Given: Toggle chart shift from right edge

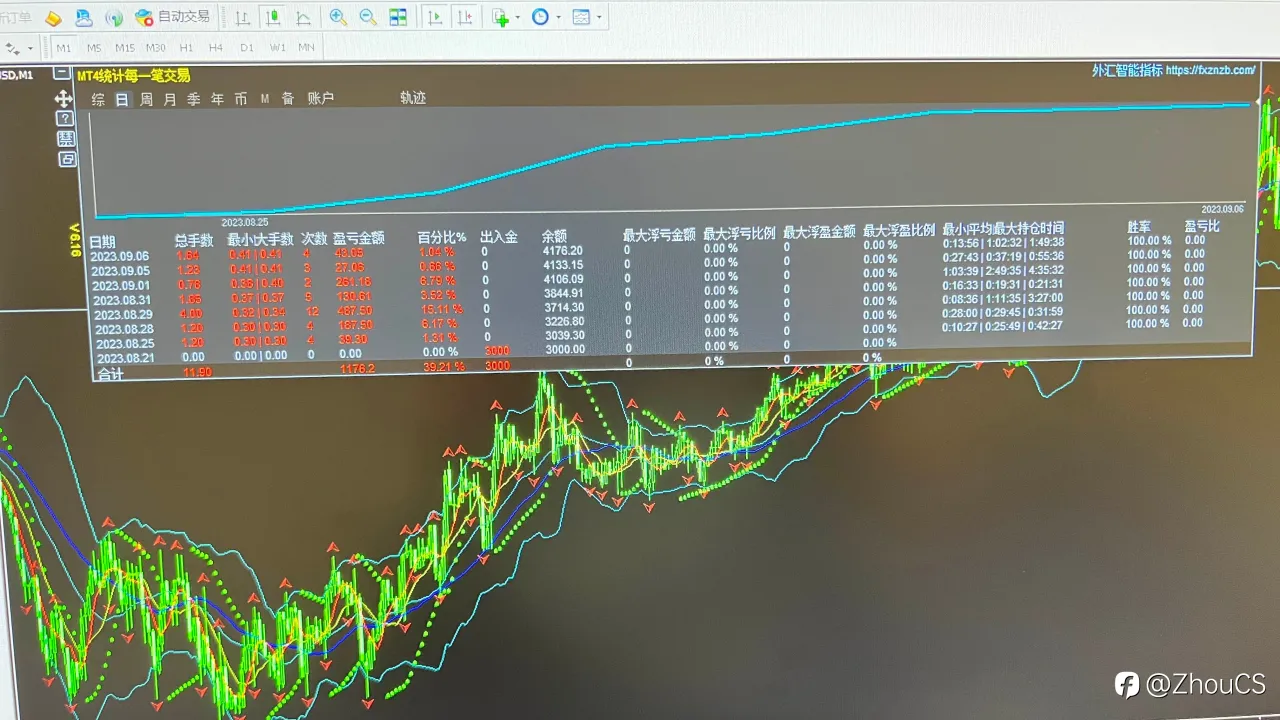Looking at the screenshot, I should click(x=465, y=17).
